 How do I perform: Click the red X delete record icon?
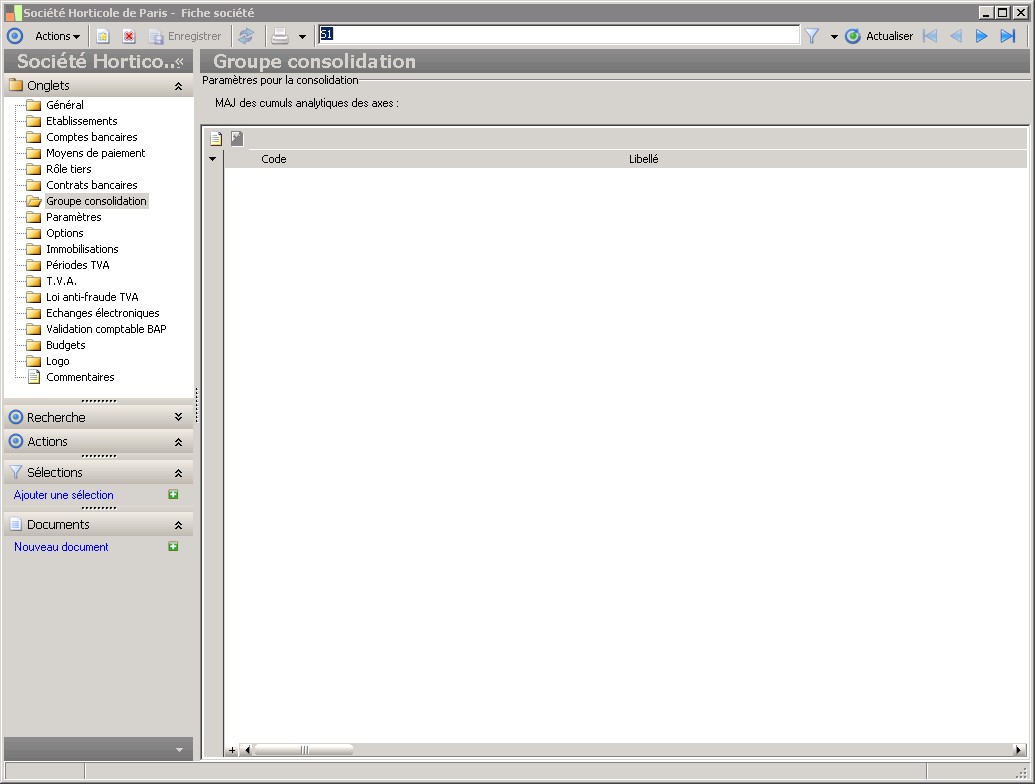pyautogui.click(x=129, y=36)
